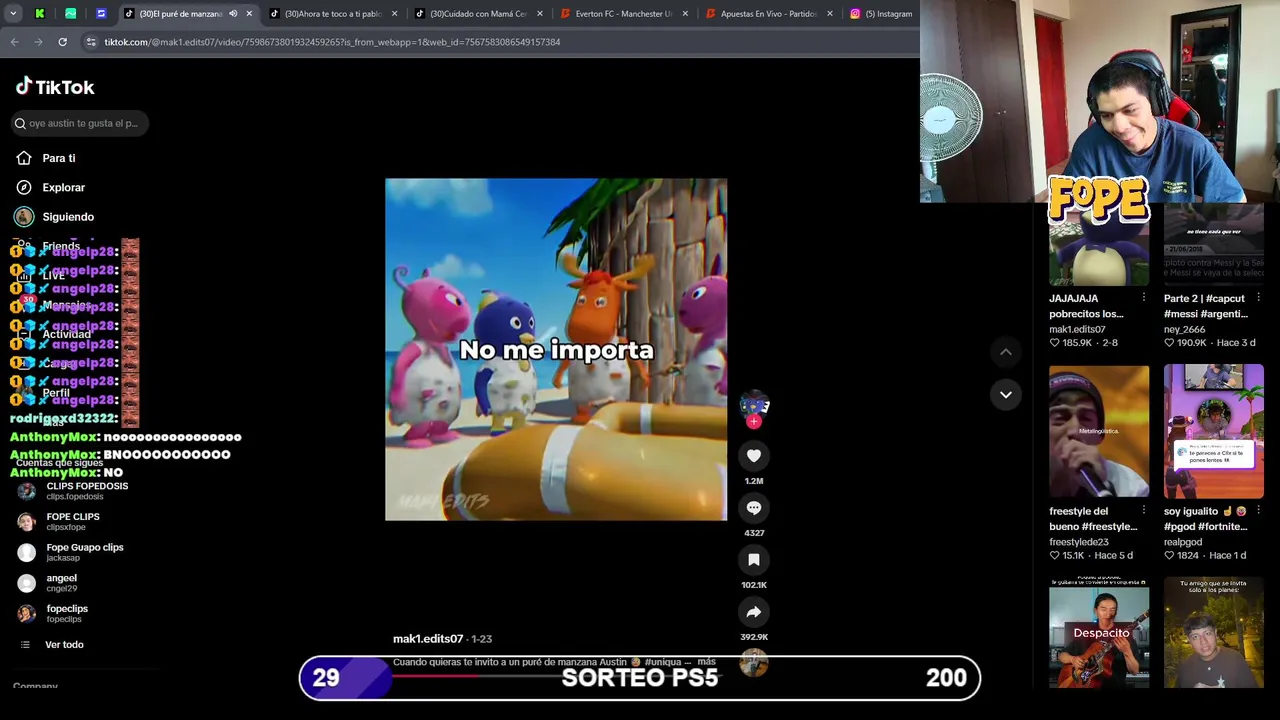Follow creator with the red plus badge
Viewport: 1280px width, 720px height.
point(754,422)
